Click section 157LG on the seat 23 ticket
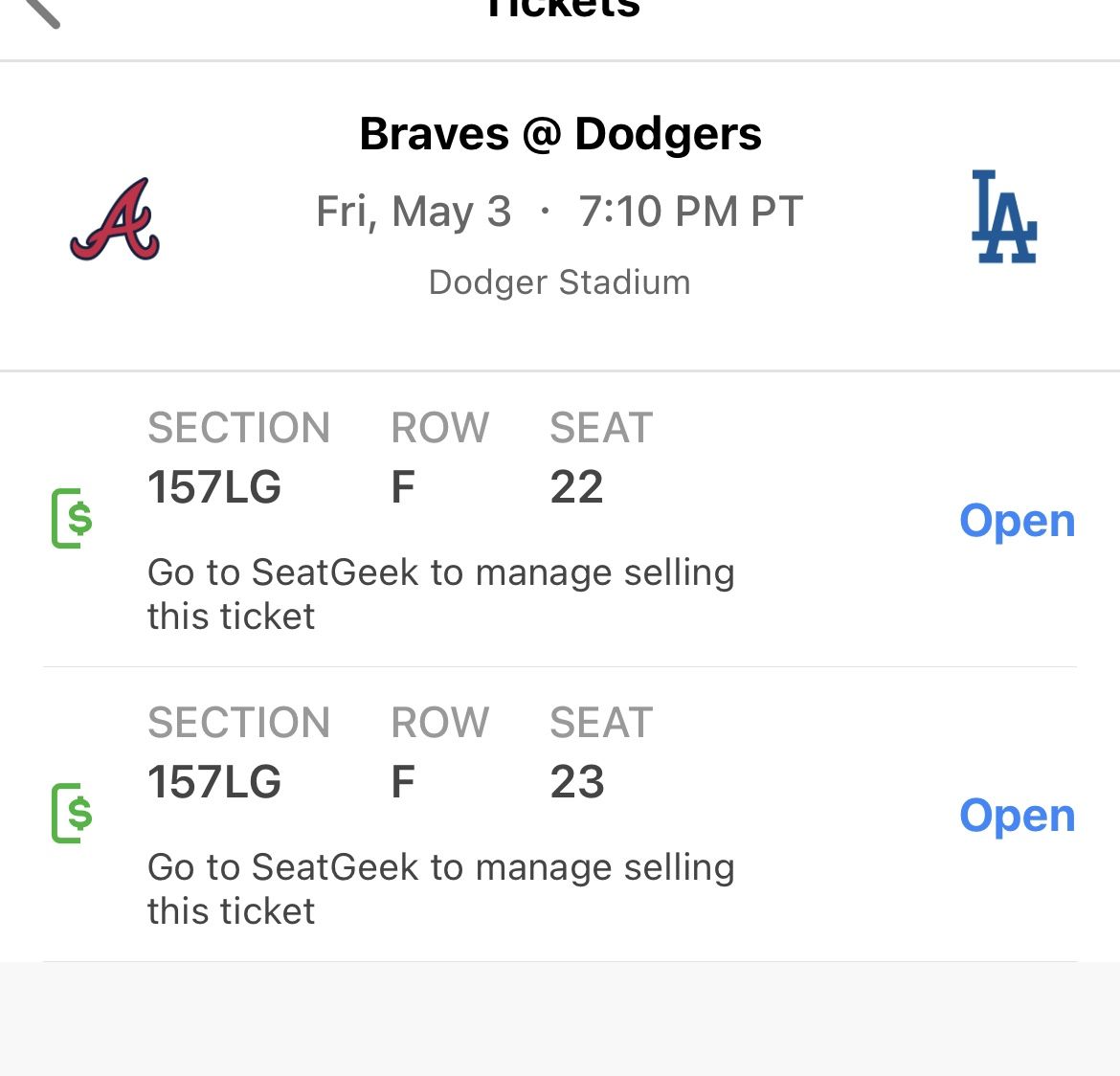The width and height of the screenshot is (1120, 1076). click(214, 782)
